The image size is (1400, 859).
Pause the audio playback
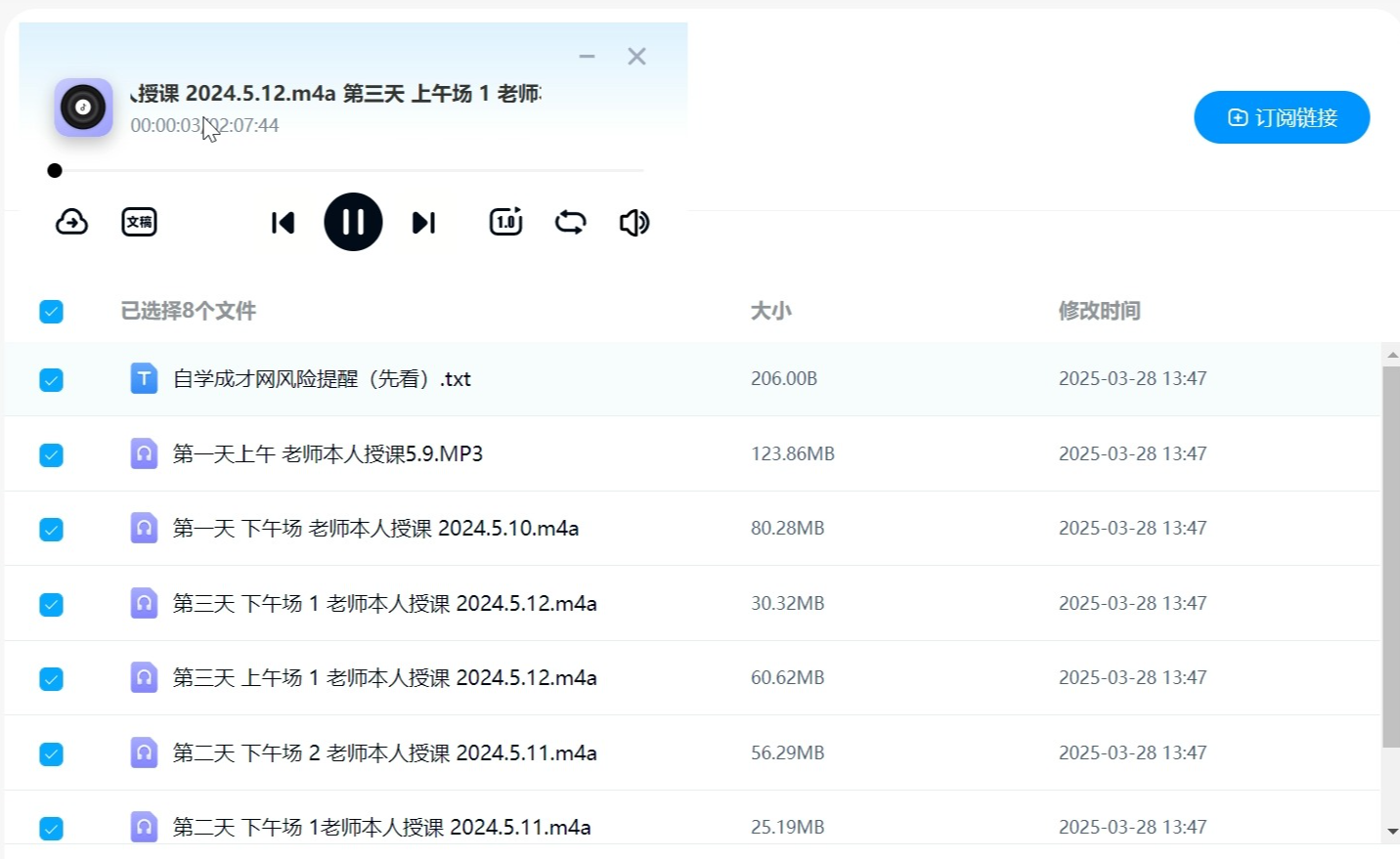353,222
